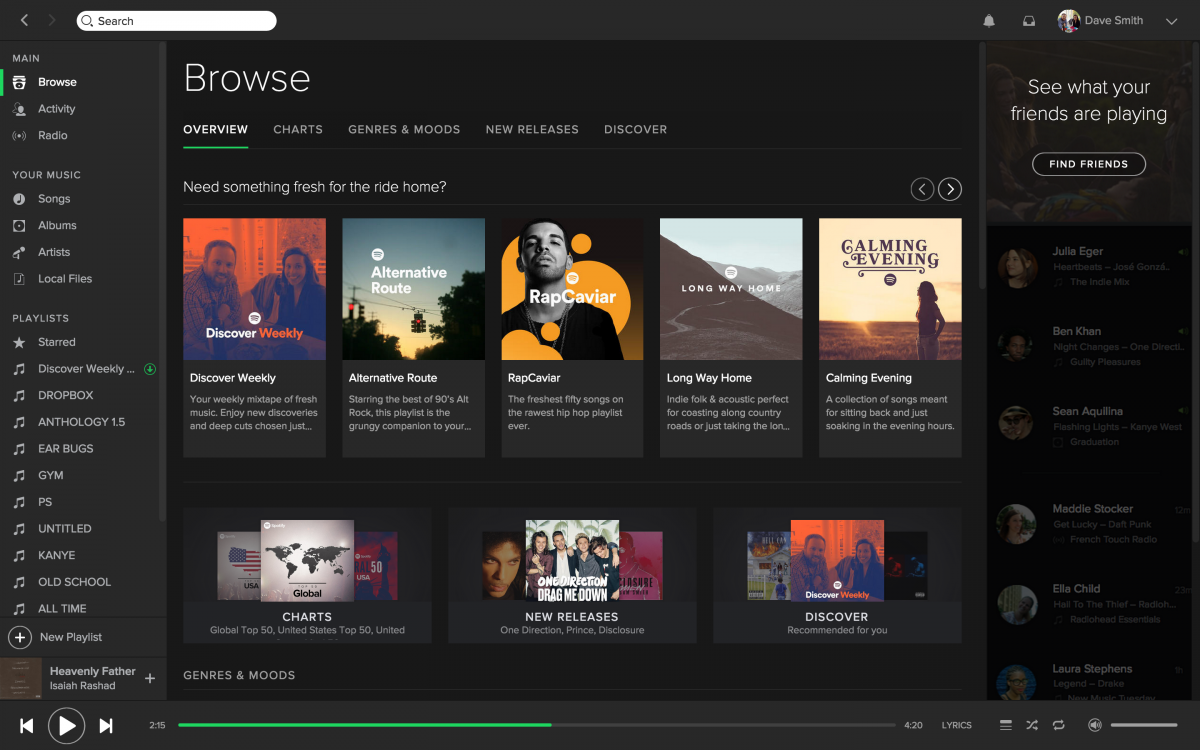Mute using the volume speaker icon
This screenshot has width=1200, height=750.
click(1095, 725)
